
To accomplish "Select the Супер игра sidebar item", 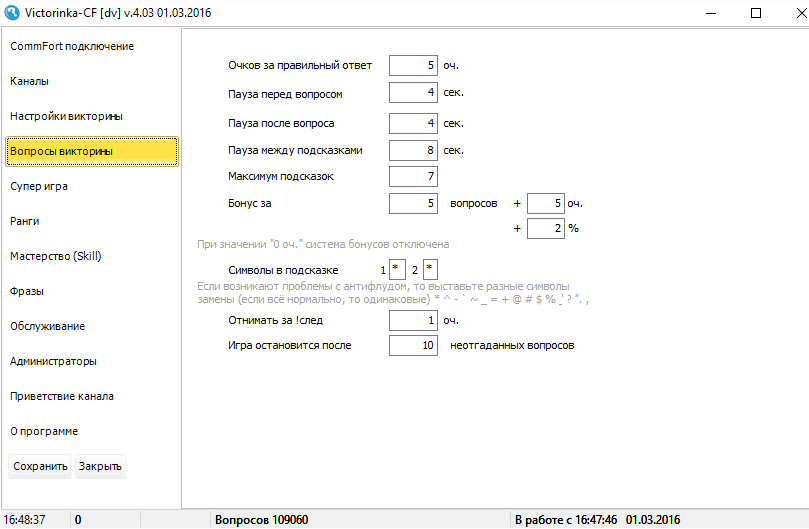I will [x=39, y=186].
